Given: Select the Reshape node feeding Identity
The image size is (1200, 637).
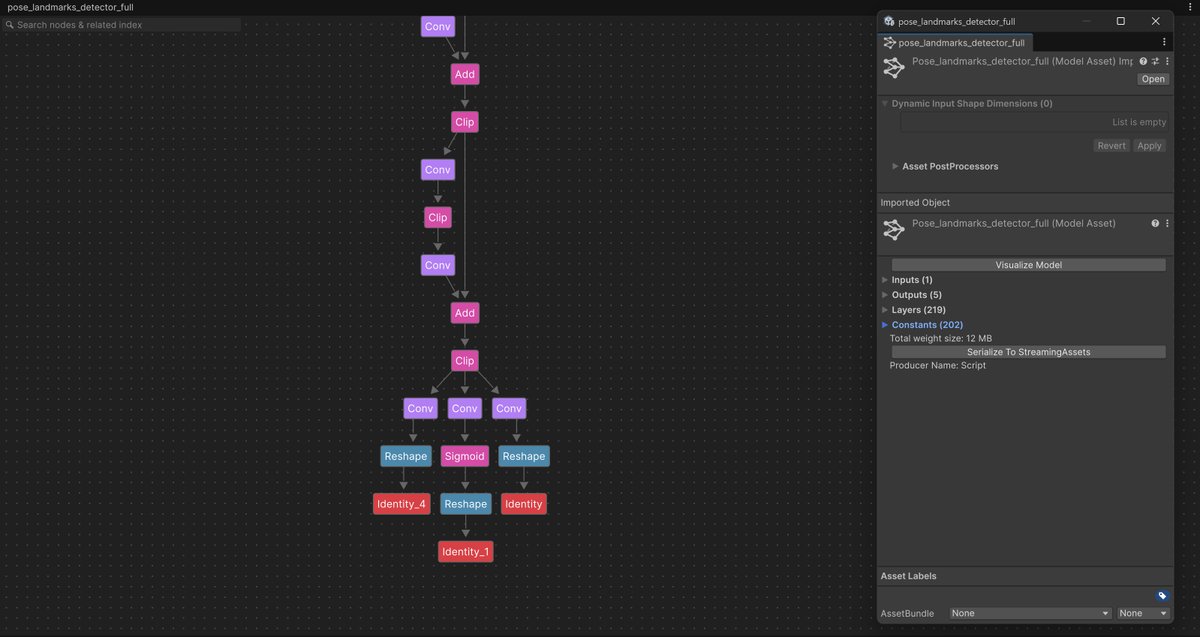Looking at the screenshot, I should click(524, 456).
